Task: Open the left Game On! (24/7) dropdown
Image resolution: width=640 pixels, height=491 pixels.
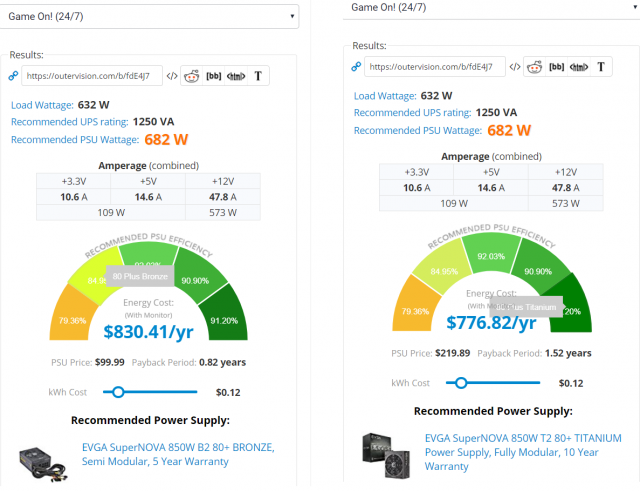Action: (150, 16)
